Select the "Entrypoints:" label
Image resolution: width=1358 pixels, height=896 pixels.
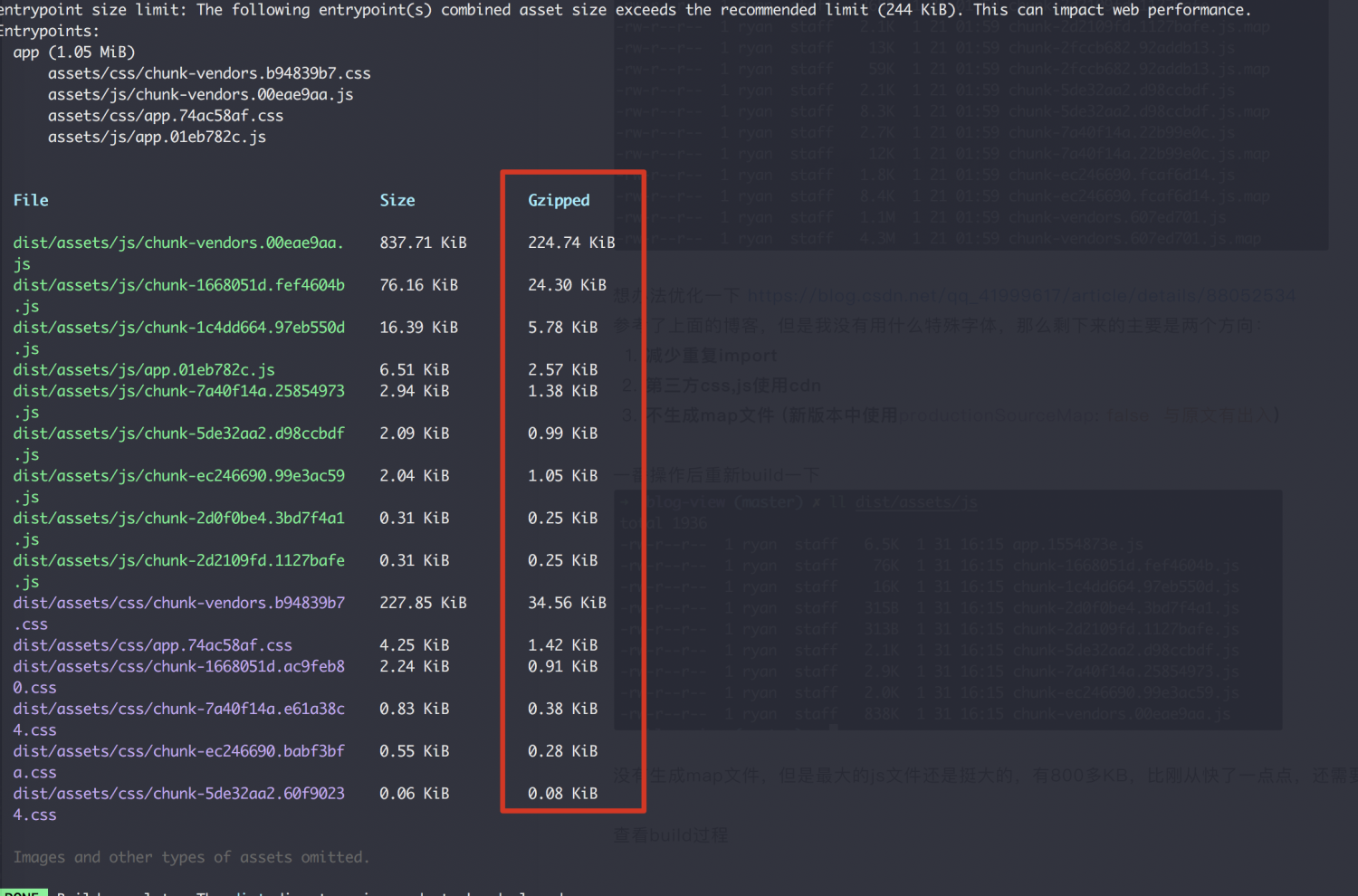(x=50, y=31)
